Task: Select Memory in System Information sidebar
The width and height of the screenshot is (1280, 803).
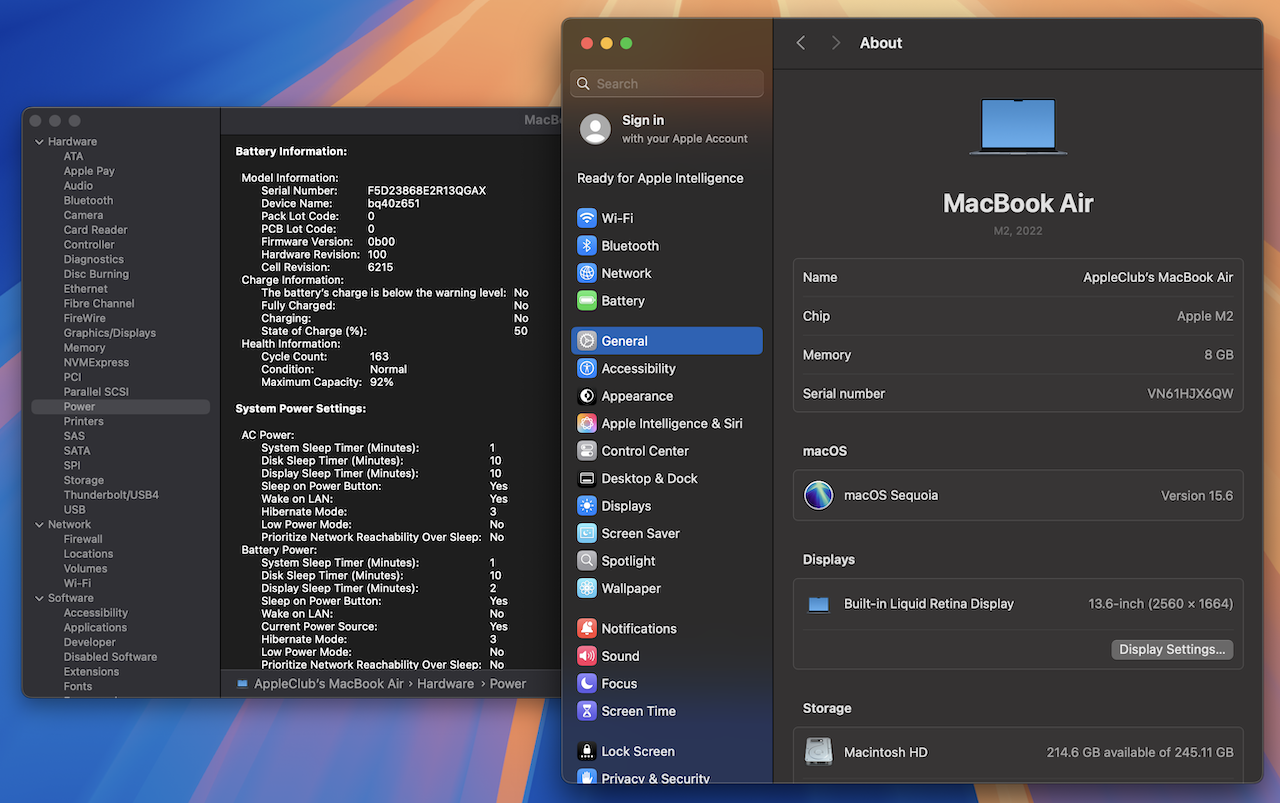Action: coord(84,348)
